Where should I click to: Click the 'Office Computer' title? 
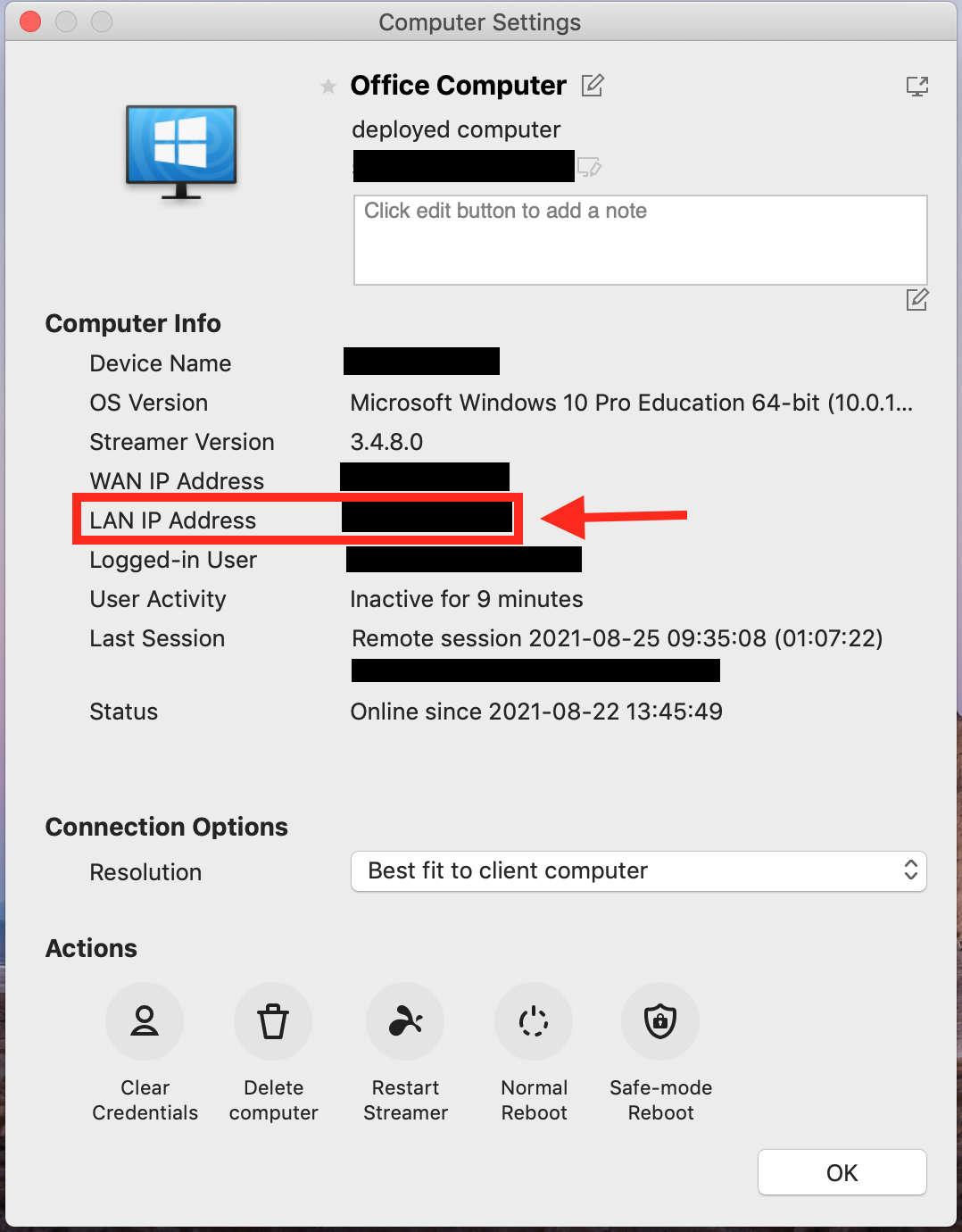pos(459,86)
